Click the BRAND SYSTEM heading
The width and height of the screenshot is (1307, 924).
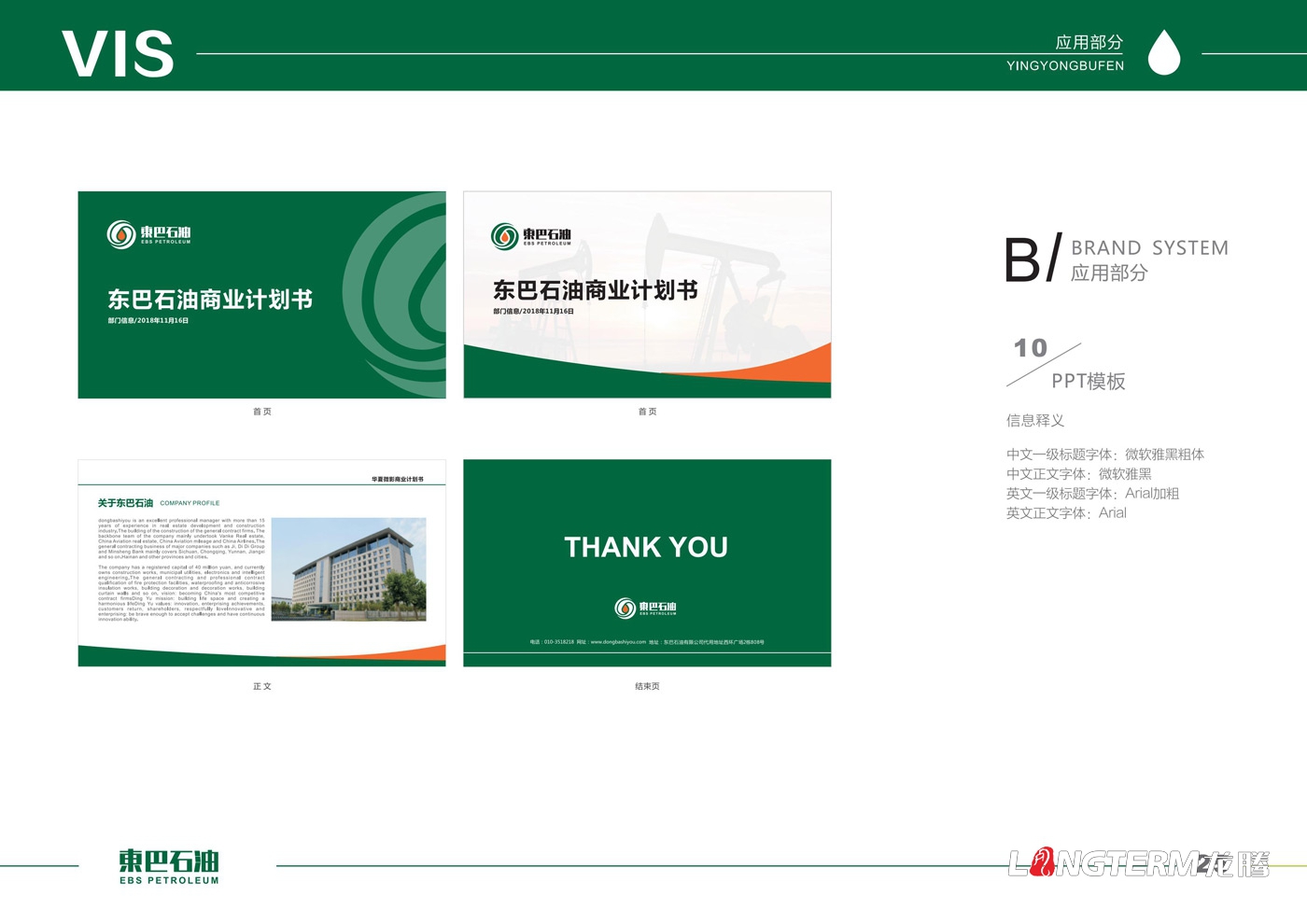tap(1150, 248)
